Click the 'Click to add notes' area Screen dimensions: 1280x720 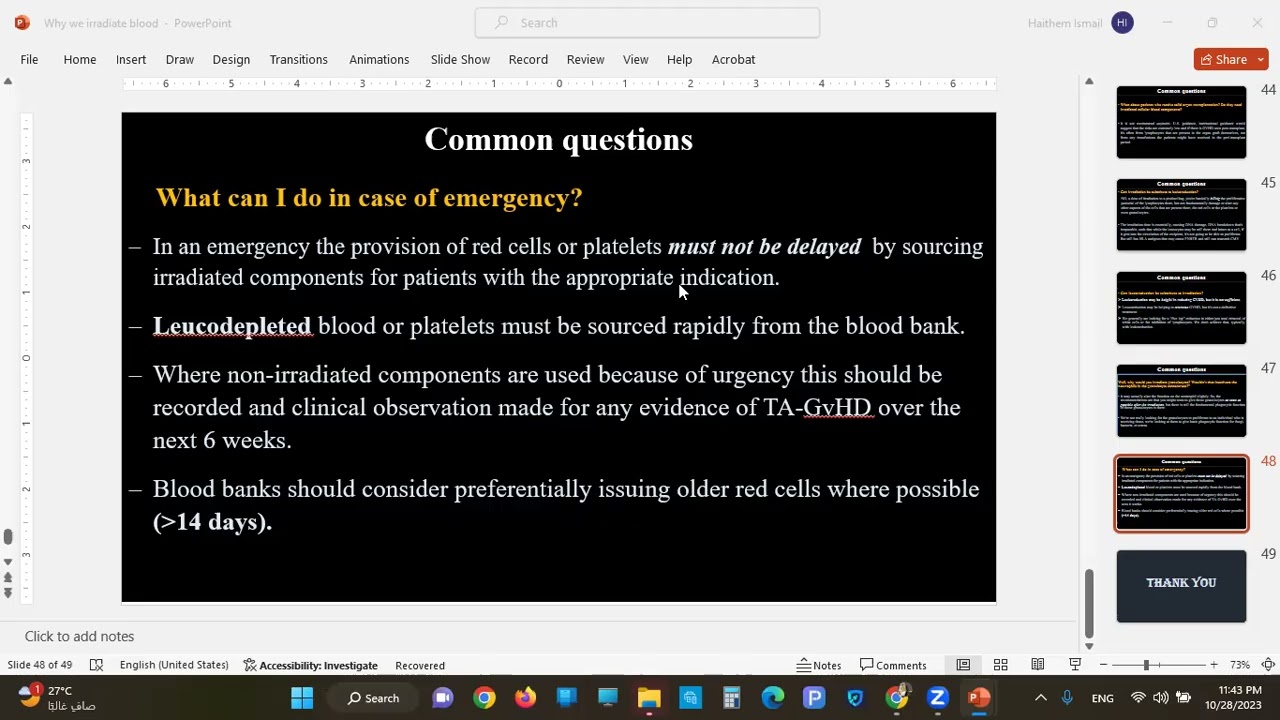pos(79,636)
